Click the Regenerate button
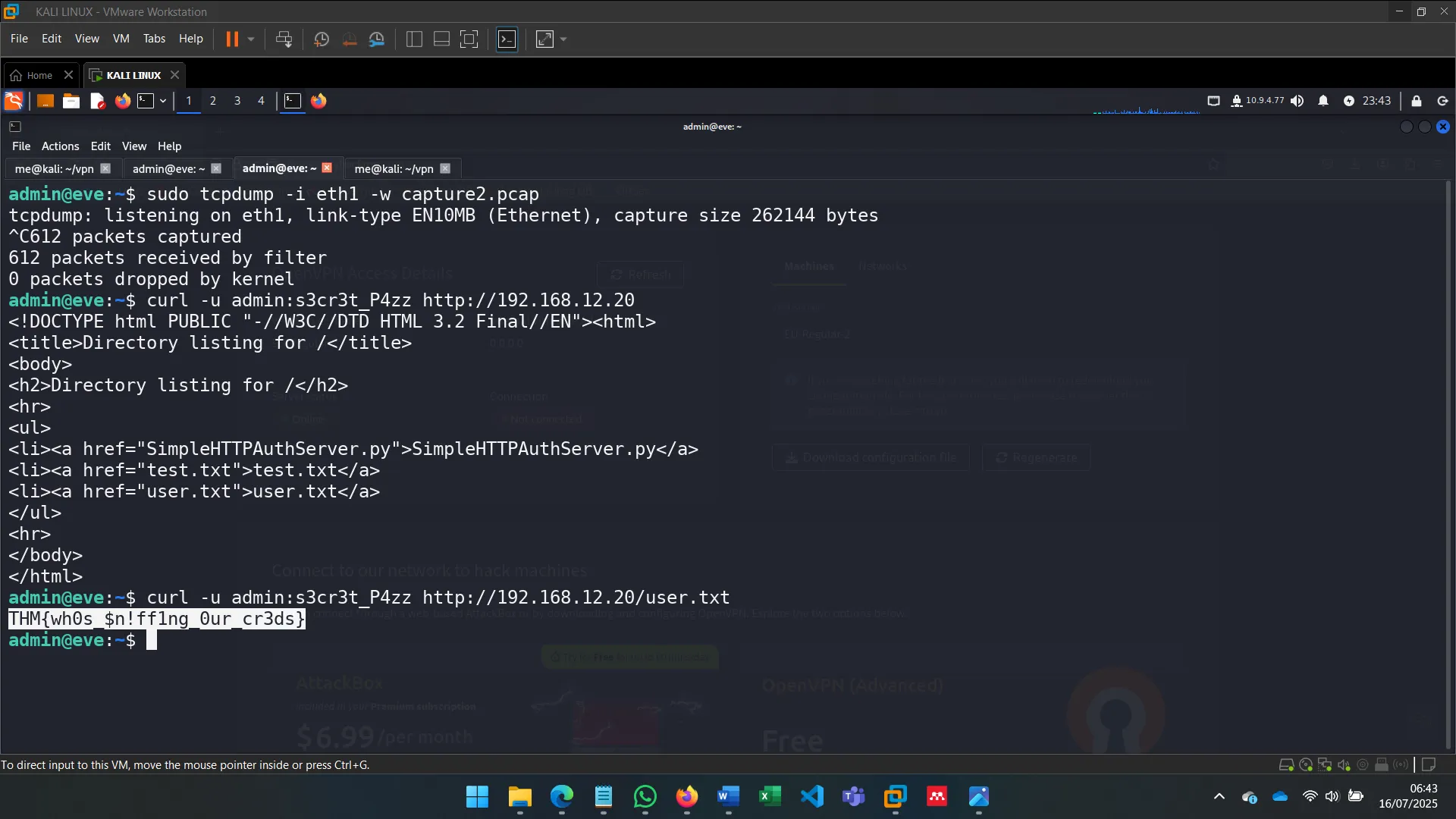The image size is (1456, 819). pos(1035,457)
